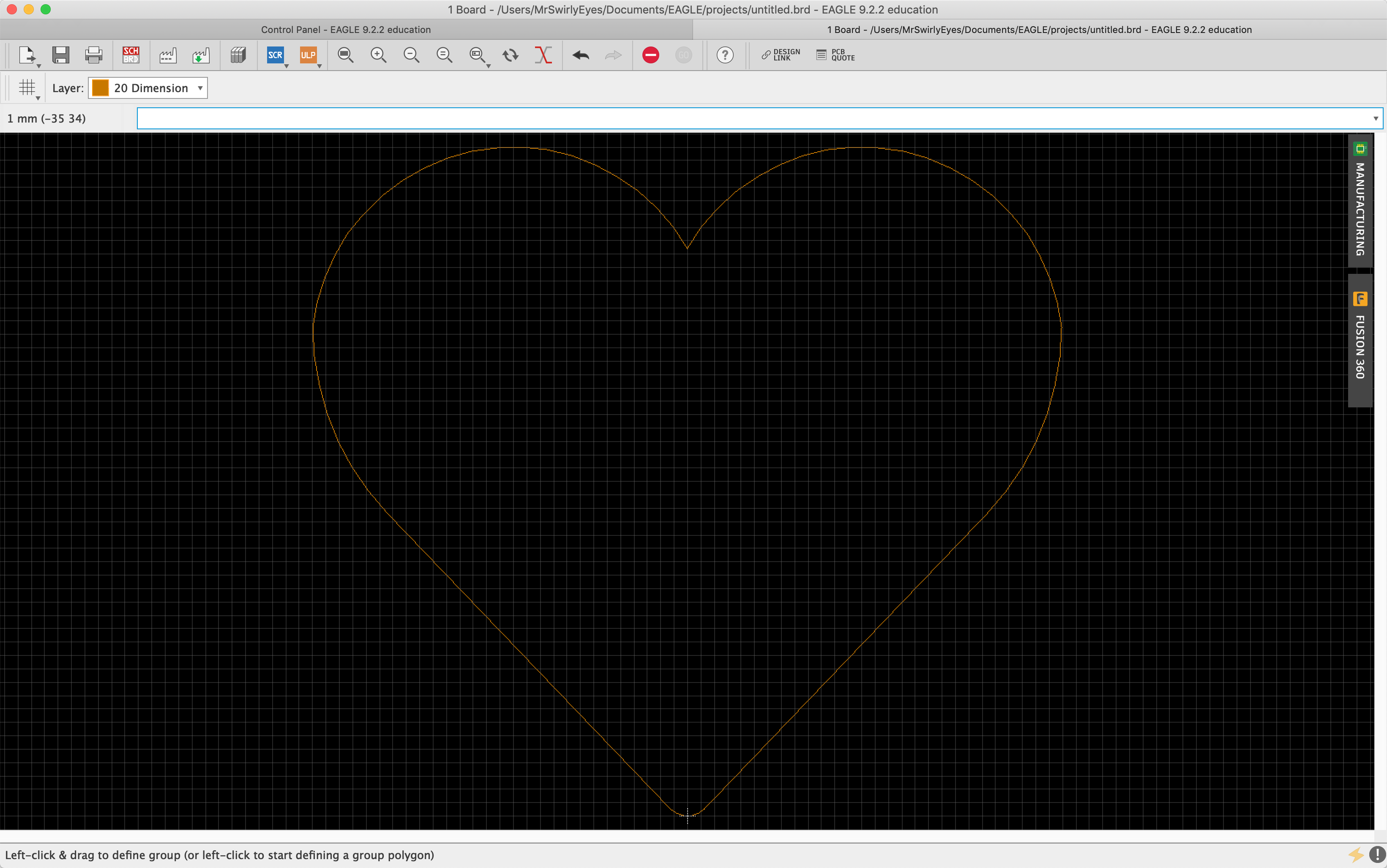Click the Save board icon
This screenshot has width=1387, height=868.
click(x=60, y=55)
